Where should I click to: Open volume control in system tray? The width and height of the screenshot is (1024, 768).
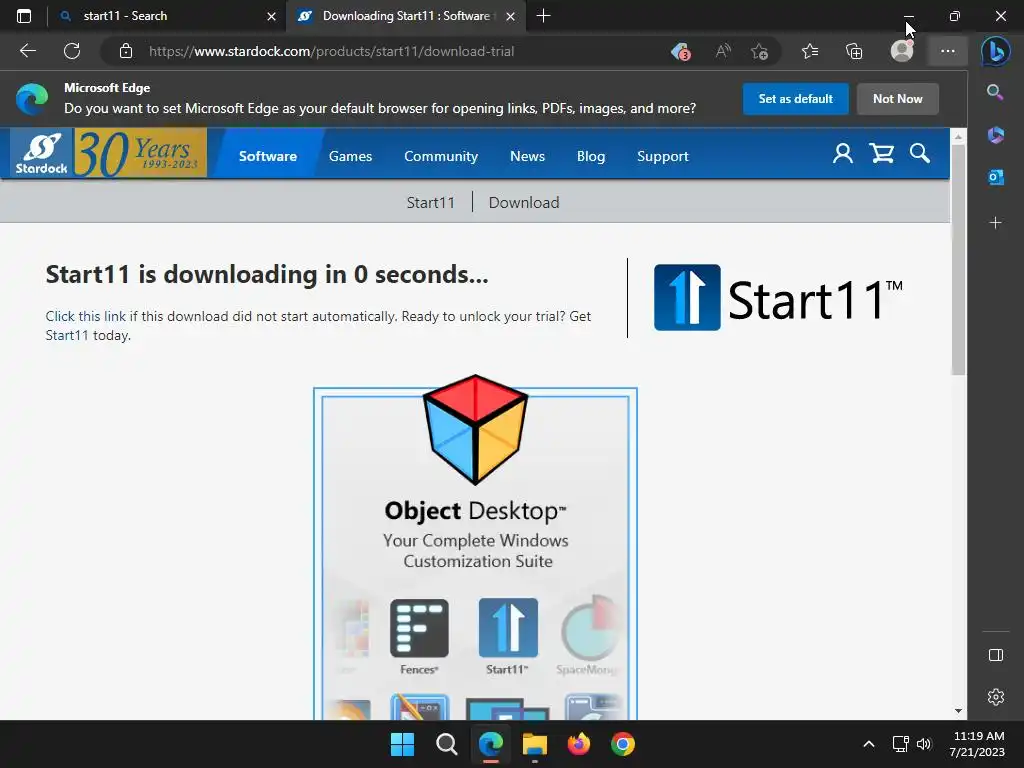point(923,744)
